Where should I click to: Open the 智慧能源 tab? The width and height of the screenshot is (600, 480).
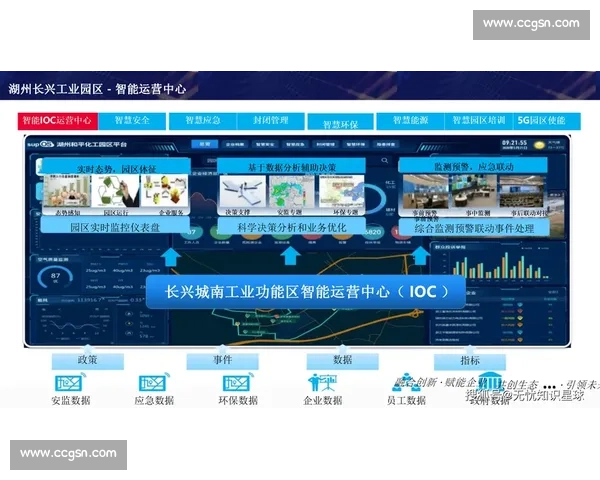click(410, 121)
